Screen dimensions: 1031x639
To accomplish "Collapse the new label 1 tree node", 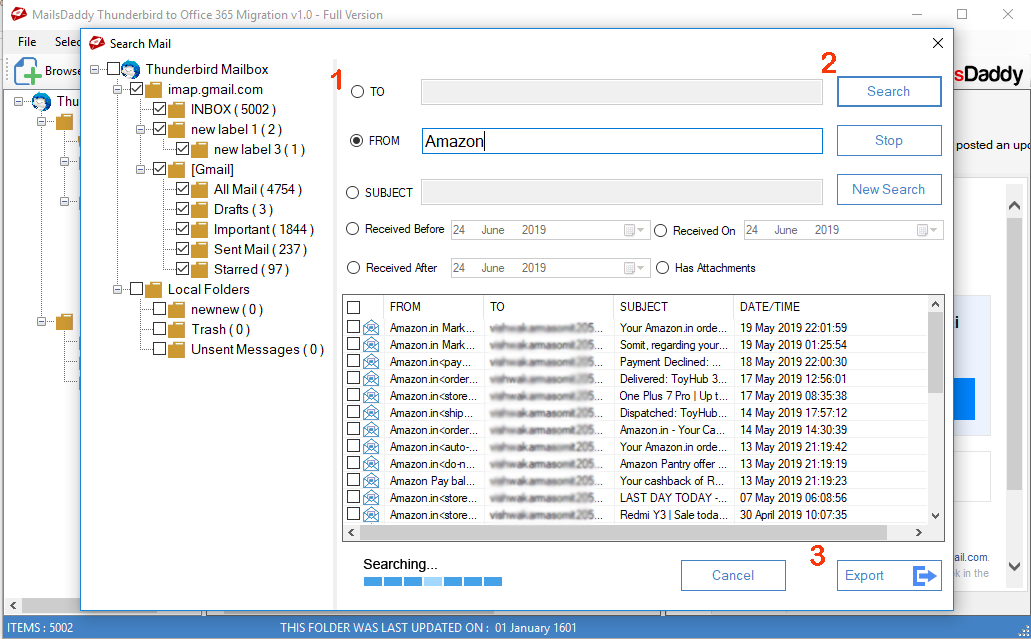I will [x=140, y=130].
